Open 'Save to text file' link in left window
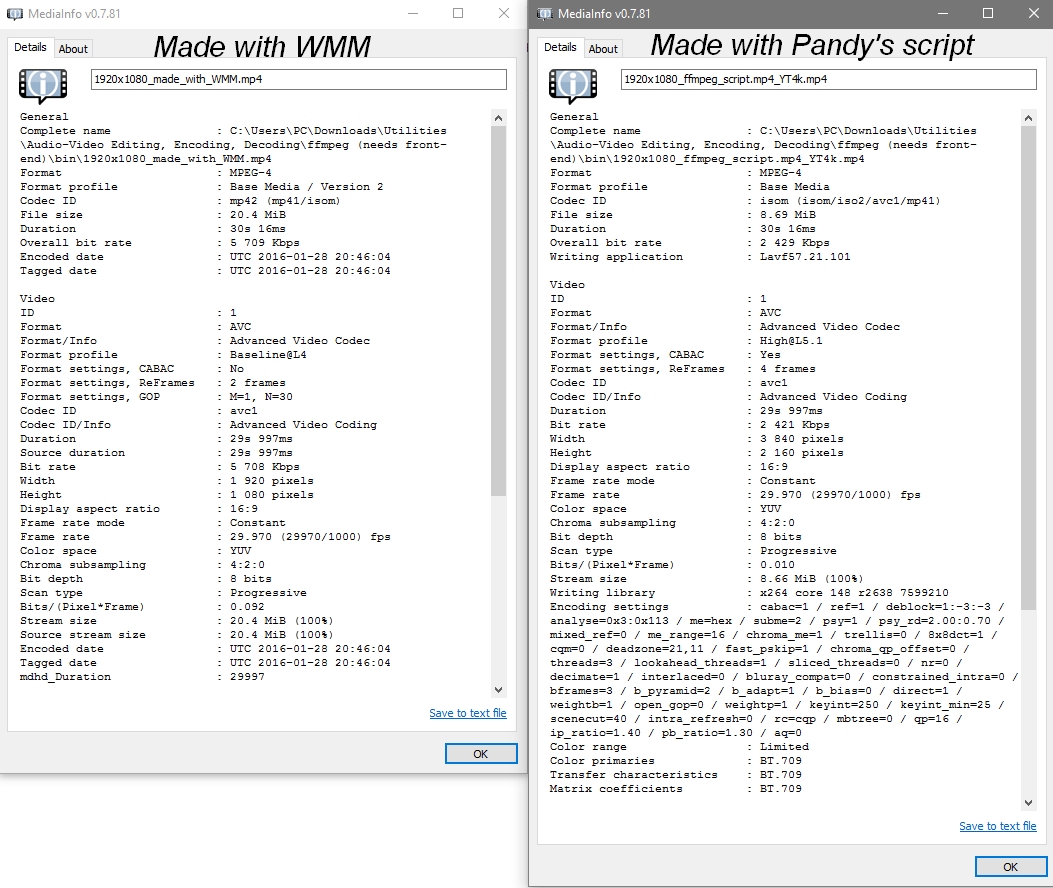Screen dimensions: 1053x888 [x=468, y=713]
